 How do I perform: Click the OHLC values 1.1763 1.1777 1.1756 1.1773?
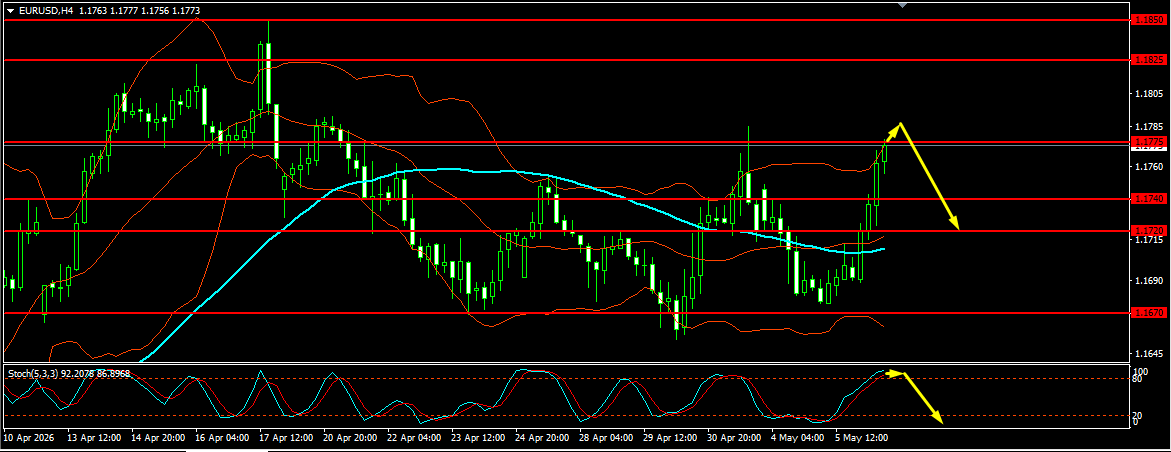pos(139,11)
